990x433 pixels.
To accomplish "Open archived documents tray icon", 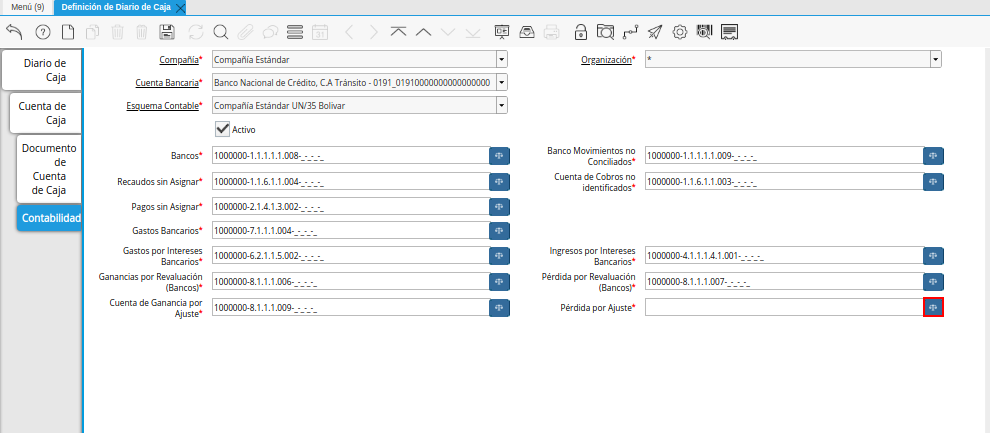I will [x=527, y=32].
